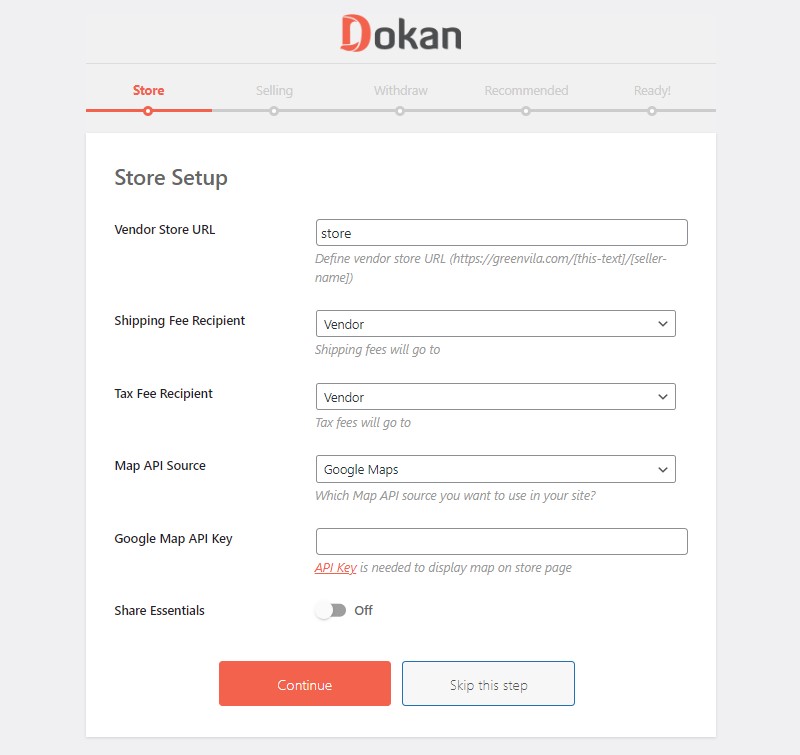Click the Store step circle marker
Viewport: 800px width, 755px height.
[148, 111]
